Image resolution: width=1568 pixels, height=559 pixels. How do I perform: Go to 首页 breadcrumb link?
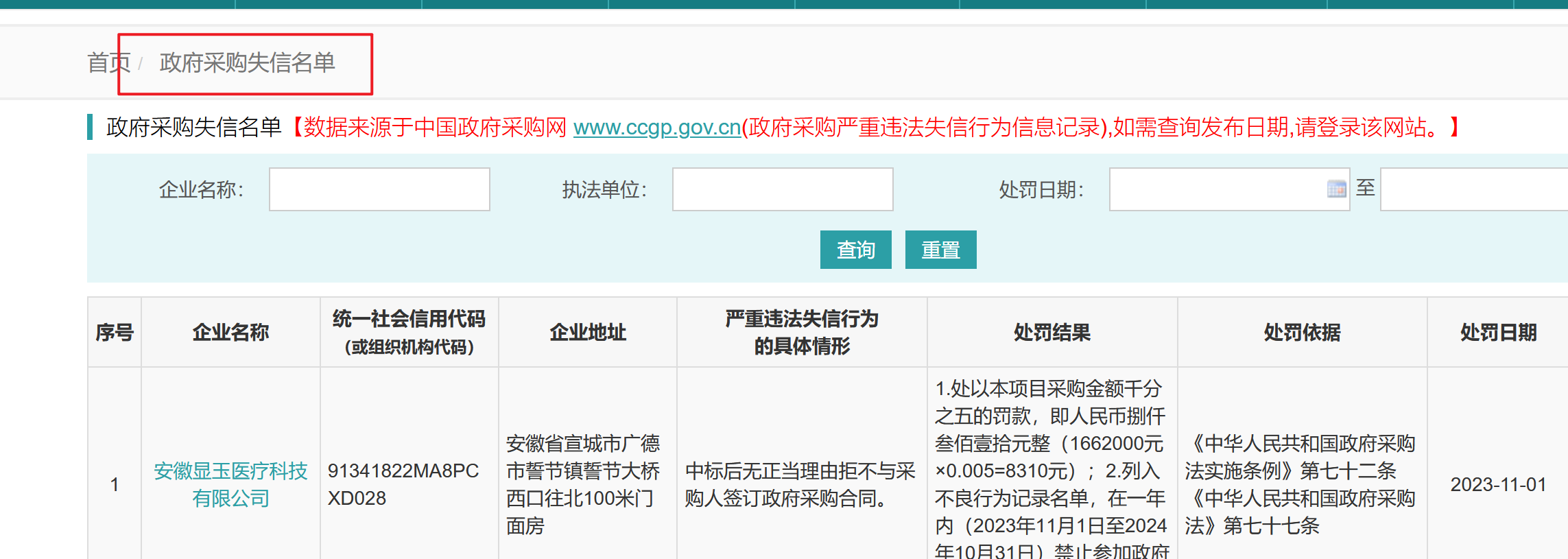coord(108,62)
